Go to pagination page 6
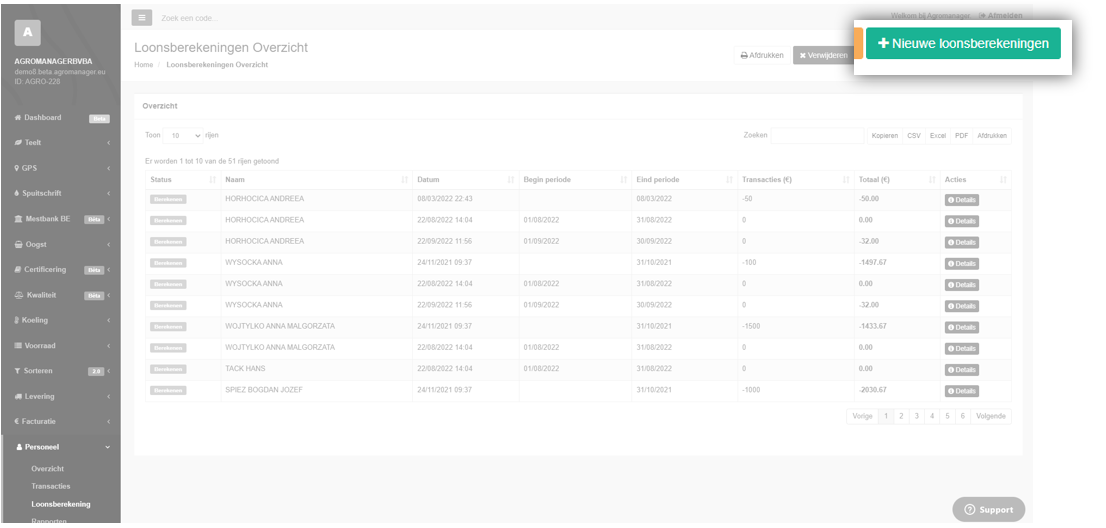 (x=963, y=416)
